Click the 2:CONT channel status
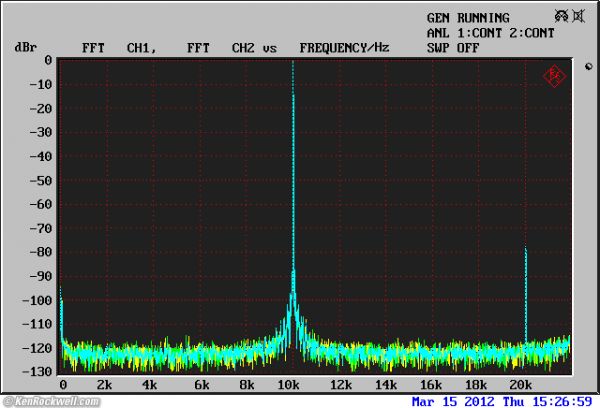The width and height of the screenshot is (600, 408). (532, 33)
